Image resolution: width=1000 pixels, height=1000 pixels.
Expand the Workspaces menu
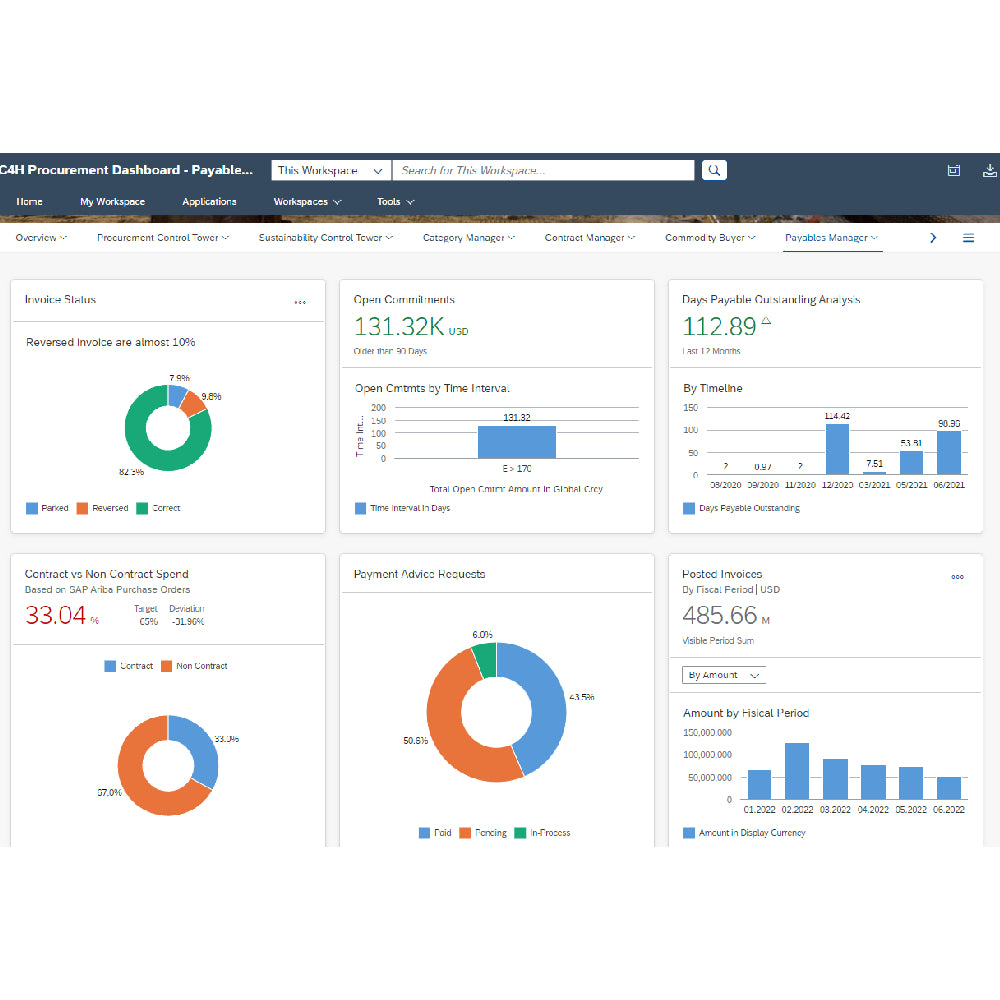(307, 202)
